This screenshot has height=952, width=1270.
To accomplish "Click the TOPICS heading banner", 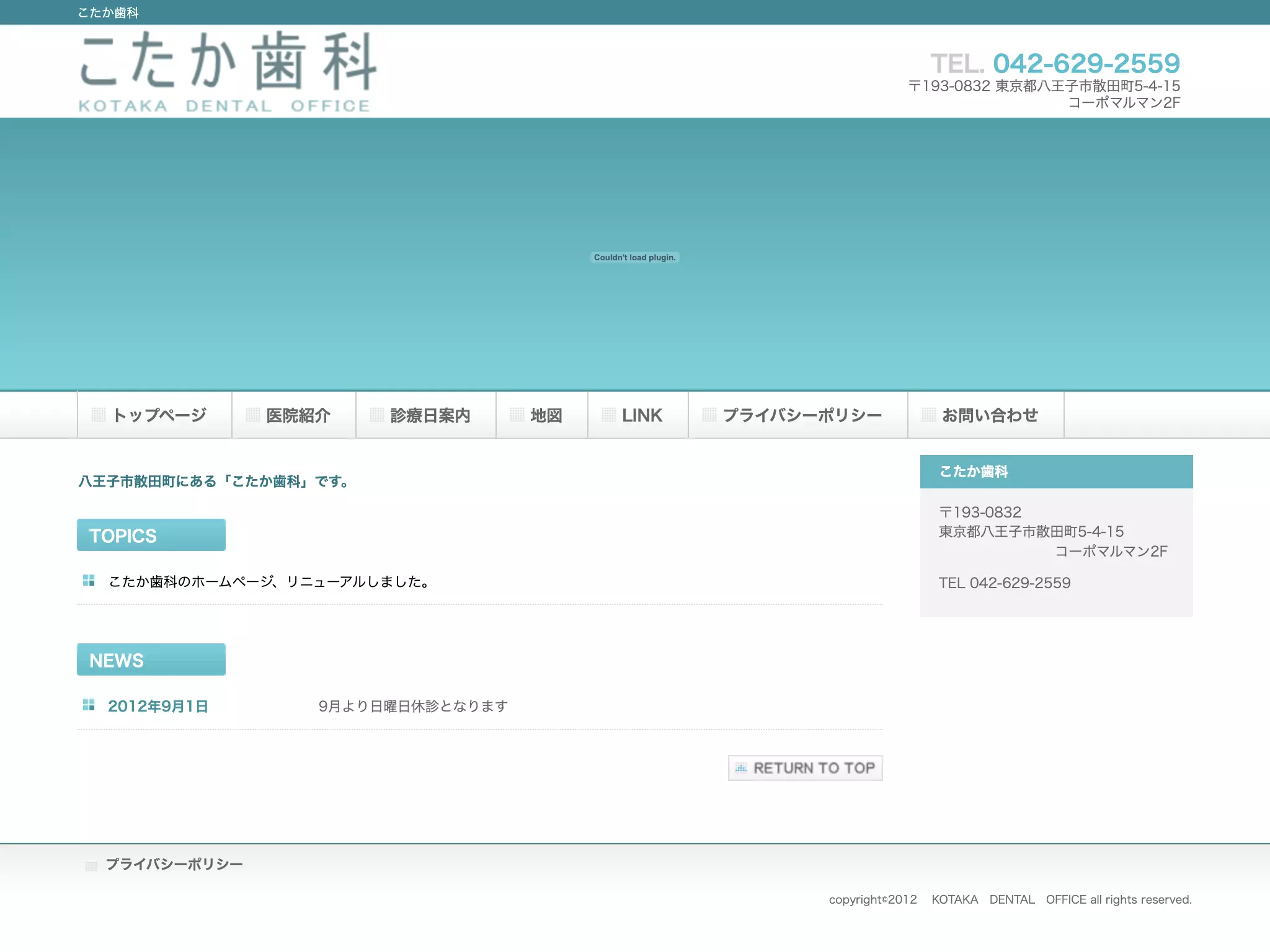I will (151, 535).
